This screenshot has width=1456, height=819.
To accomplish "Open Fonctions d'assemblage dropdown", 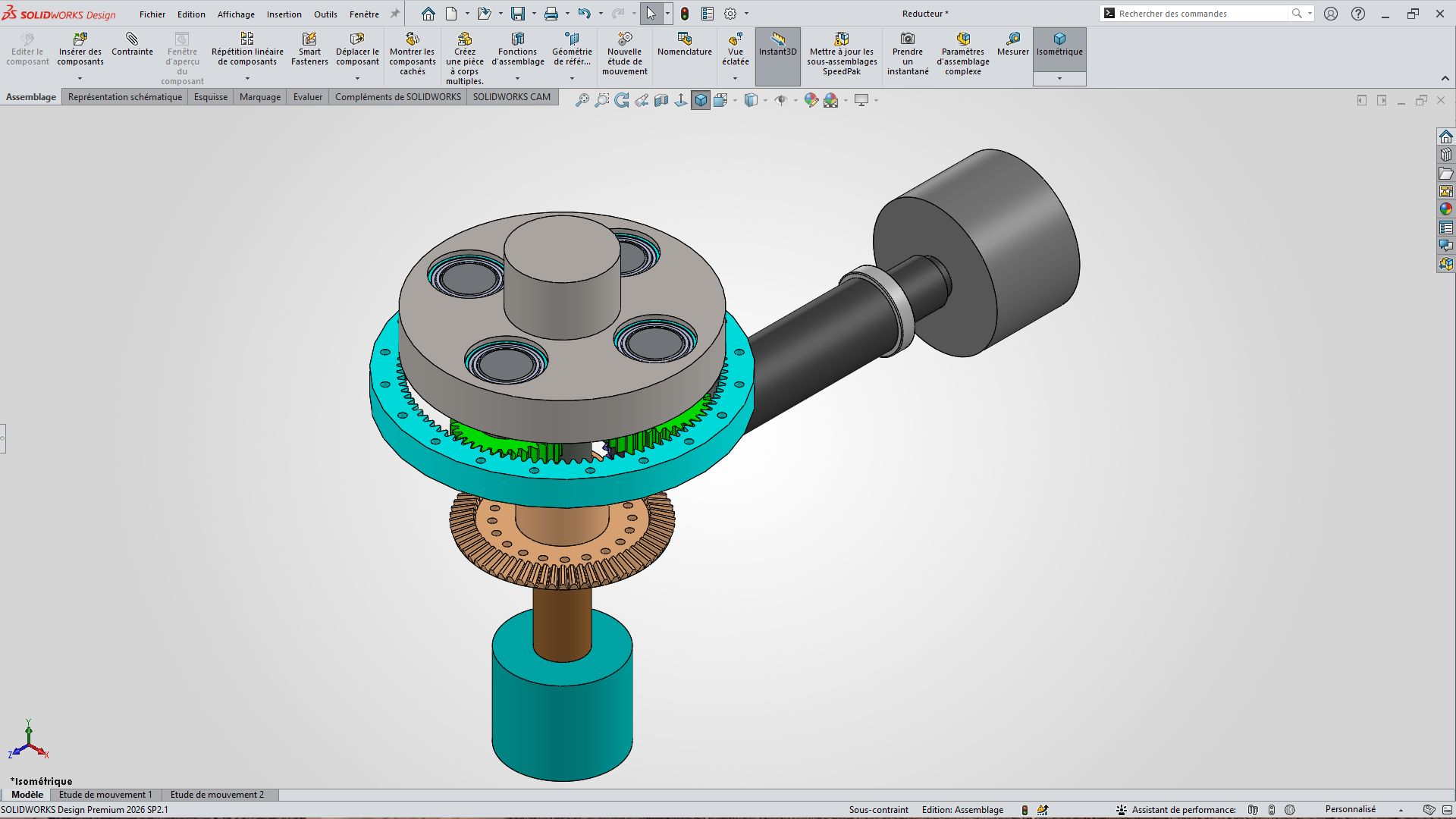I will tap(518, 78).
